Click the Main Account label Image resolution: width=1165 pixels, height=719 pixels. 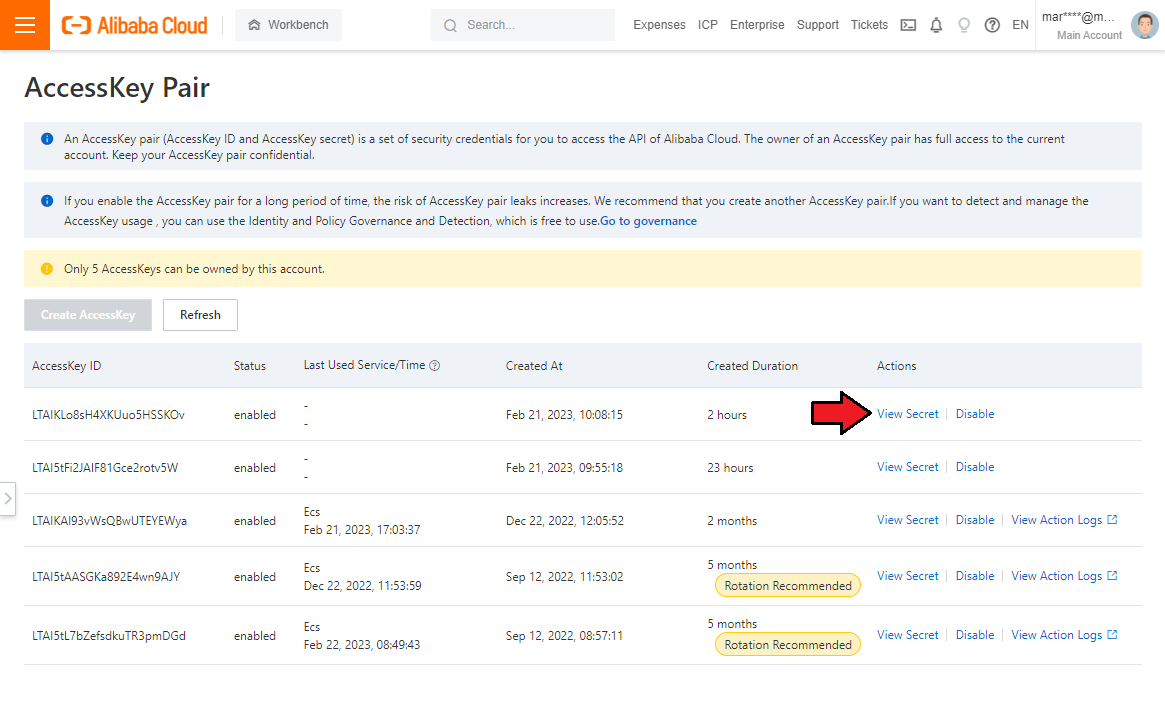[1089, 35]
